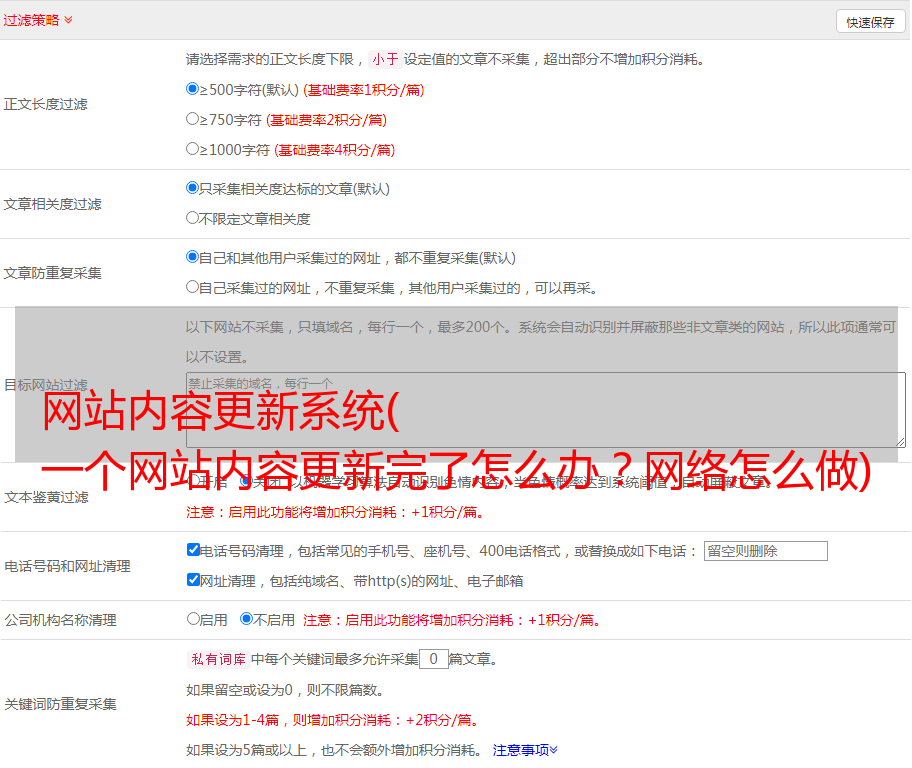Choose 不限定文章相关度 option
Image resolution: width=912 pixels, height=768 pixels.
(193, 218)
